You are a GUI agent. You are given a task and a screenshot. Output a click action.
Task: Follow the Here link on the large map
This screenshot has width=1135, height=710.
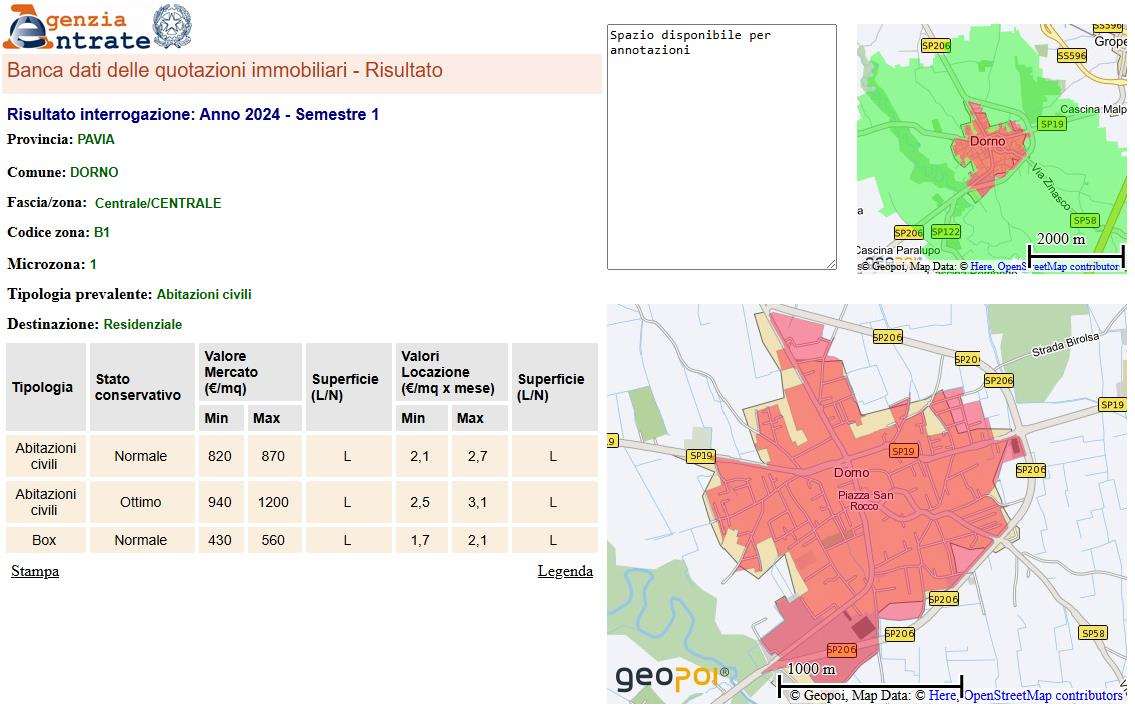pyautogui.click(x=941, y=695)
